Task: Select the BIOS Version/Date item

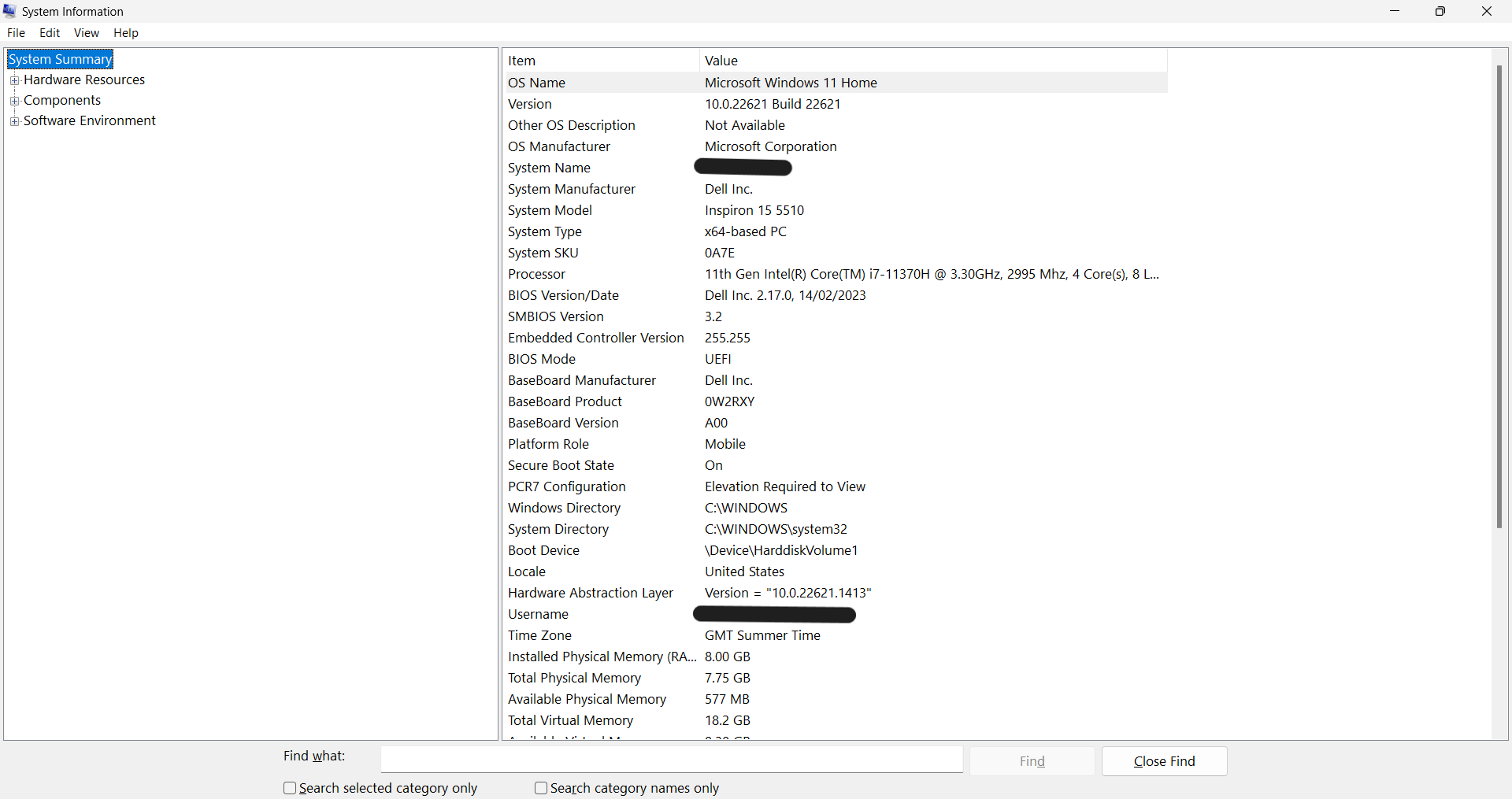Action: [563, 295]
